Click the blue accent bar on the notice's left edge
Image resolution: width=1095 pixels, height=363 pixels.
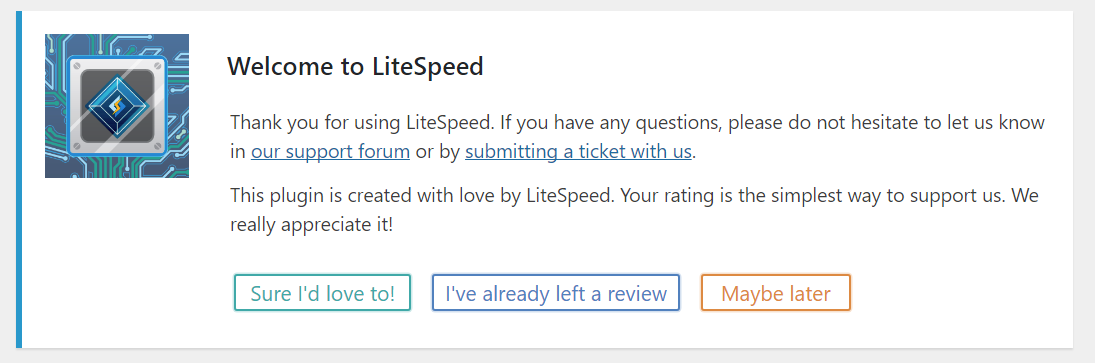tap(19, 179)
